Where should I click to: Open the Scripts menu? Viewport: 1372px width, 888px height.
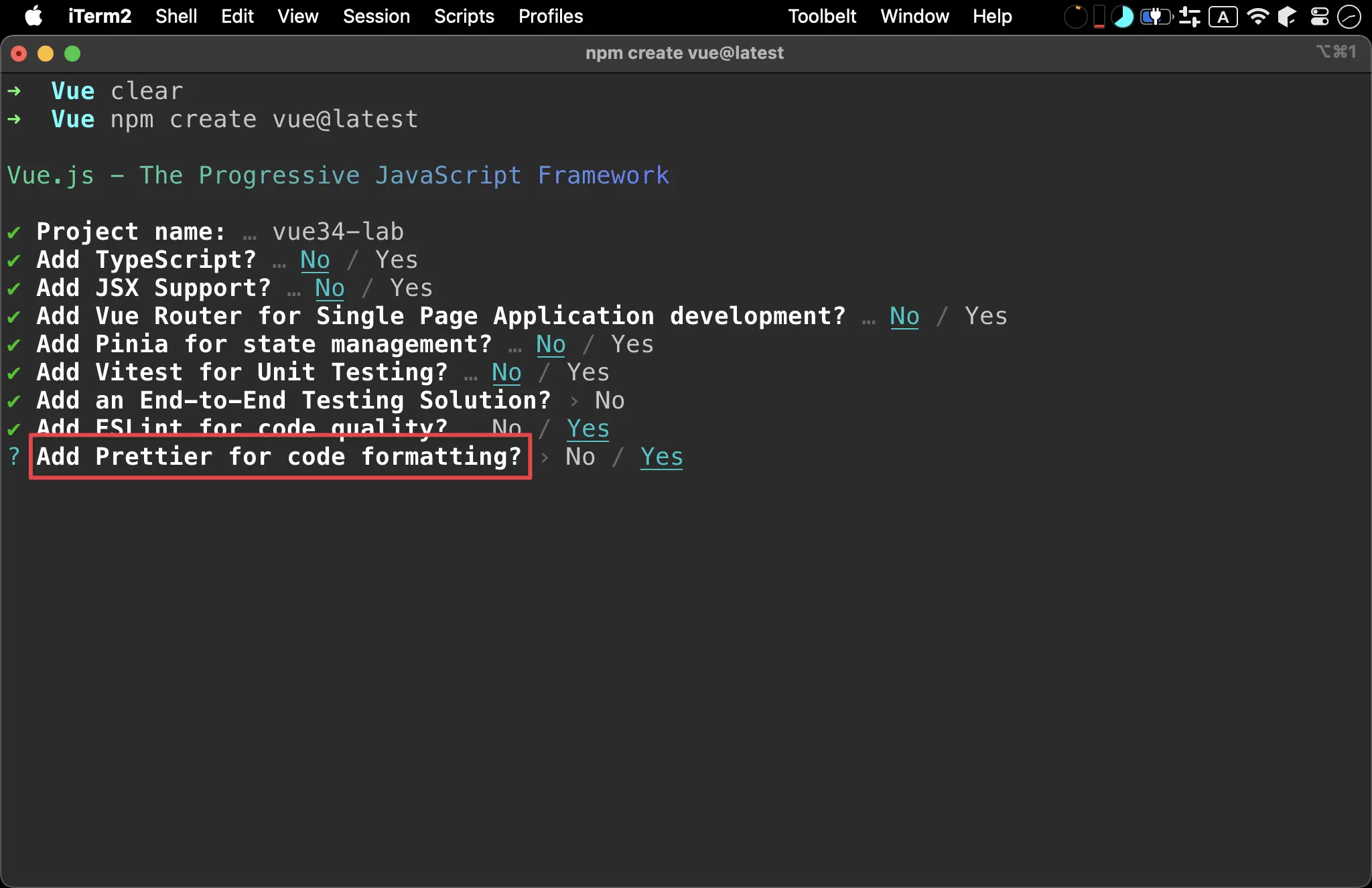pyautogui.click(x=464, y=16)
